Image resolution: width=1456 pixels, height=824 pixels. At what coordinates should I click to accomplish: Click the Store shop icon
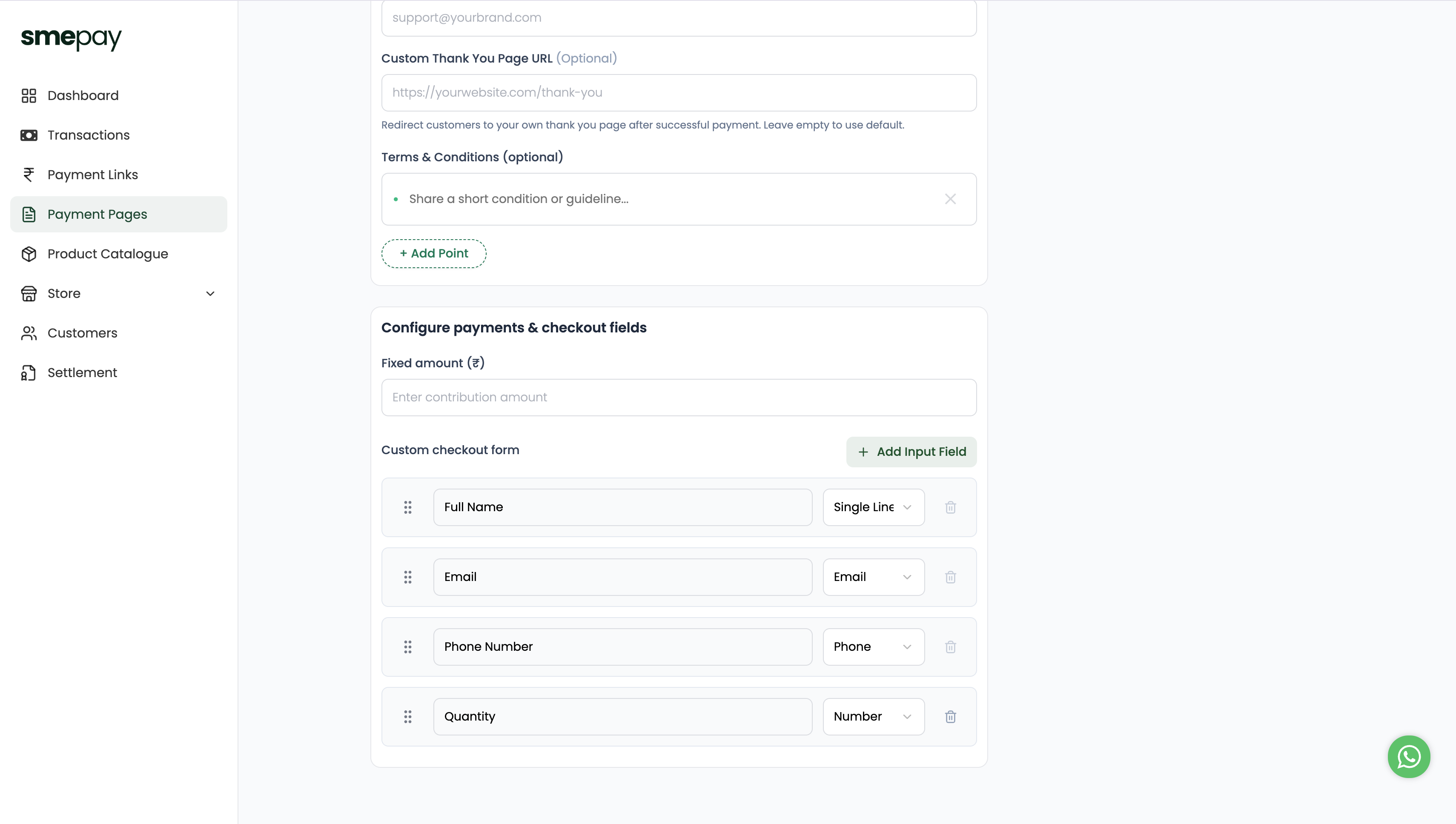[x=29, y=294]
